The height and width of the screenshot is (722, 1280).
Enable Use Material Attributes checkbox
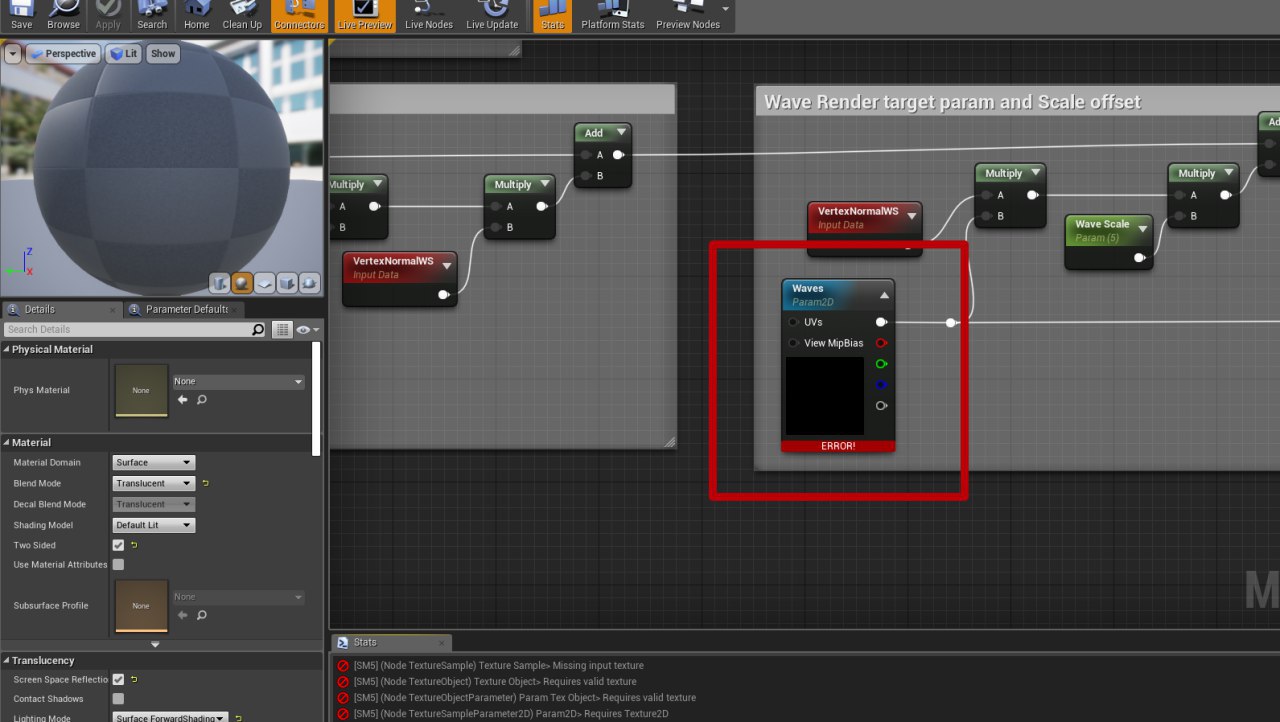click(x=118, y=564)
